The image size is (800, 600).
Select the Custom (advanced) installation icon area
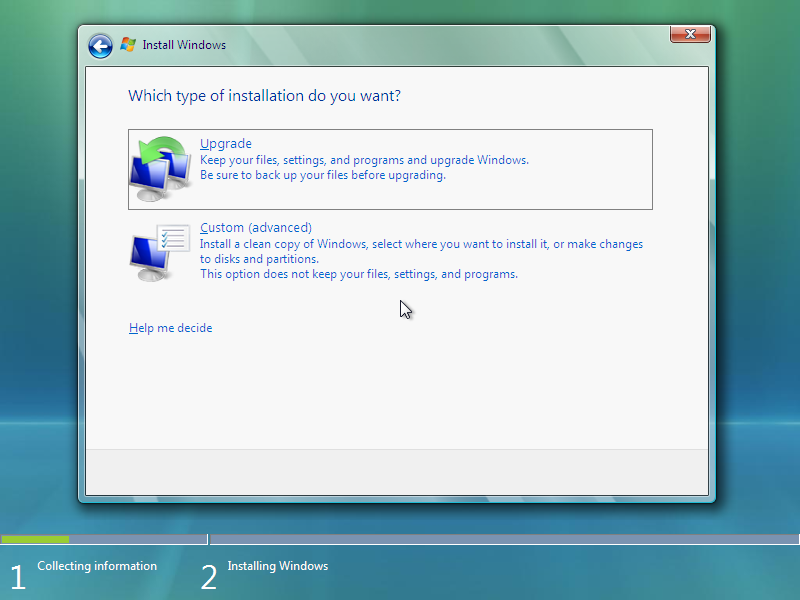[x=158, y=250]
